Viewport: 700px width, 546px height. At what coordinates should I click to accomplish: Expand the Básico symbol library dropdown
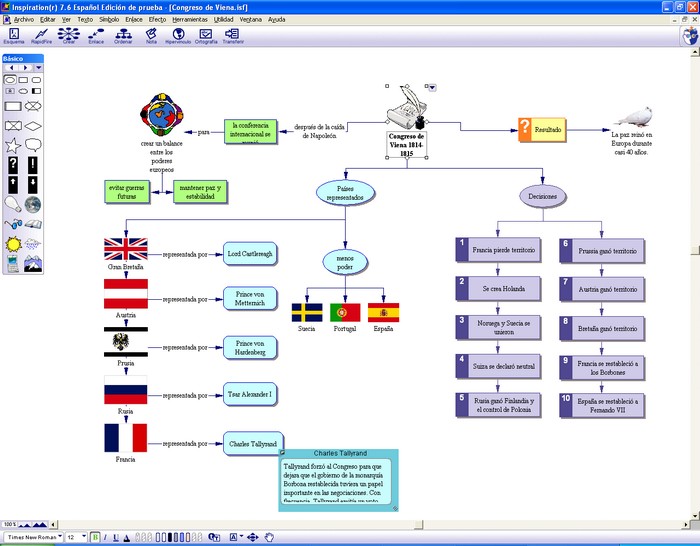pos(38,68)
